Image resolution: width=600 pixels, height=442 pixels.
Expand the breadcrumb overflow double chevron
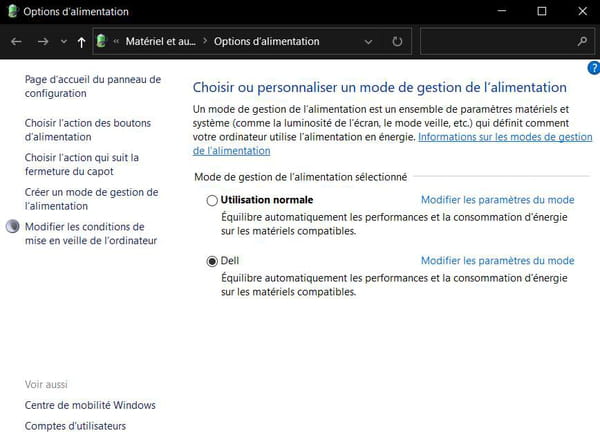click(x=116, y=41)
